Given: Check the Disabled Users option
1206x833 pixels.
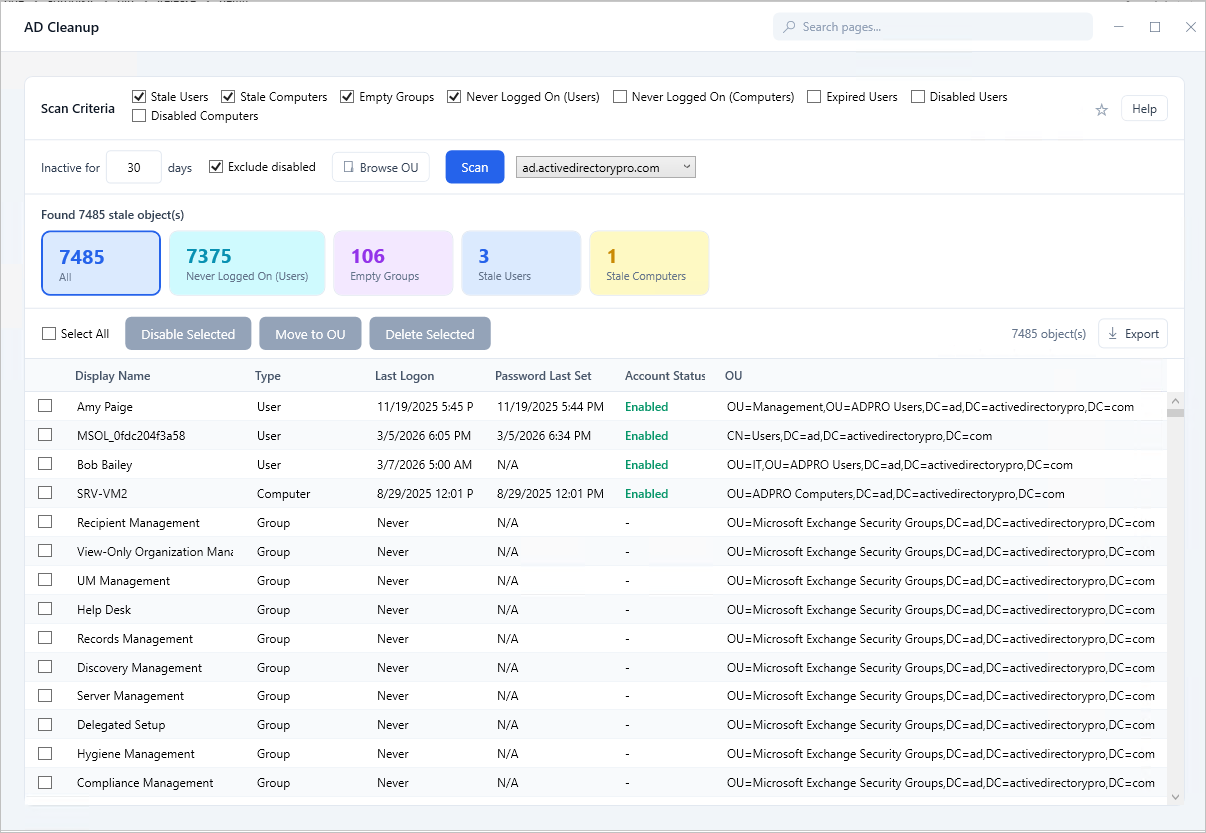Looking at the screenshot, I should [x=918, y=97].
